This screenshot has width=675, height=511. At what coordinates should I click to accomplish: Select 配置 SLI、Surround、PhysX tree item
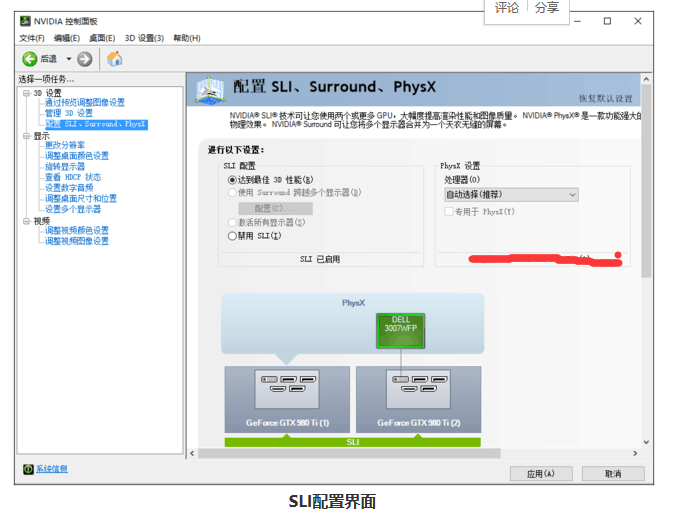tap(96, 124)
